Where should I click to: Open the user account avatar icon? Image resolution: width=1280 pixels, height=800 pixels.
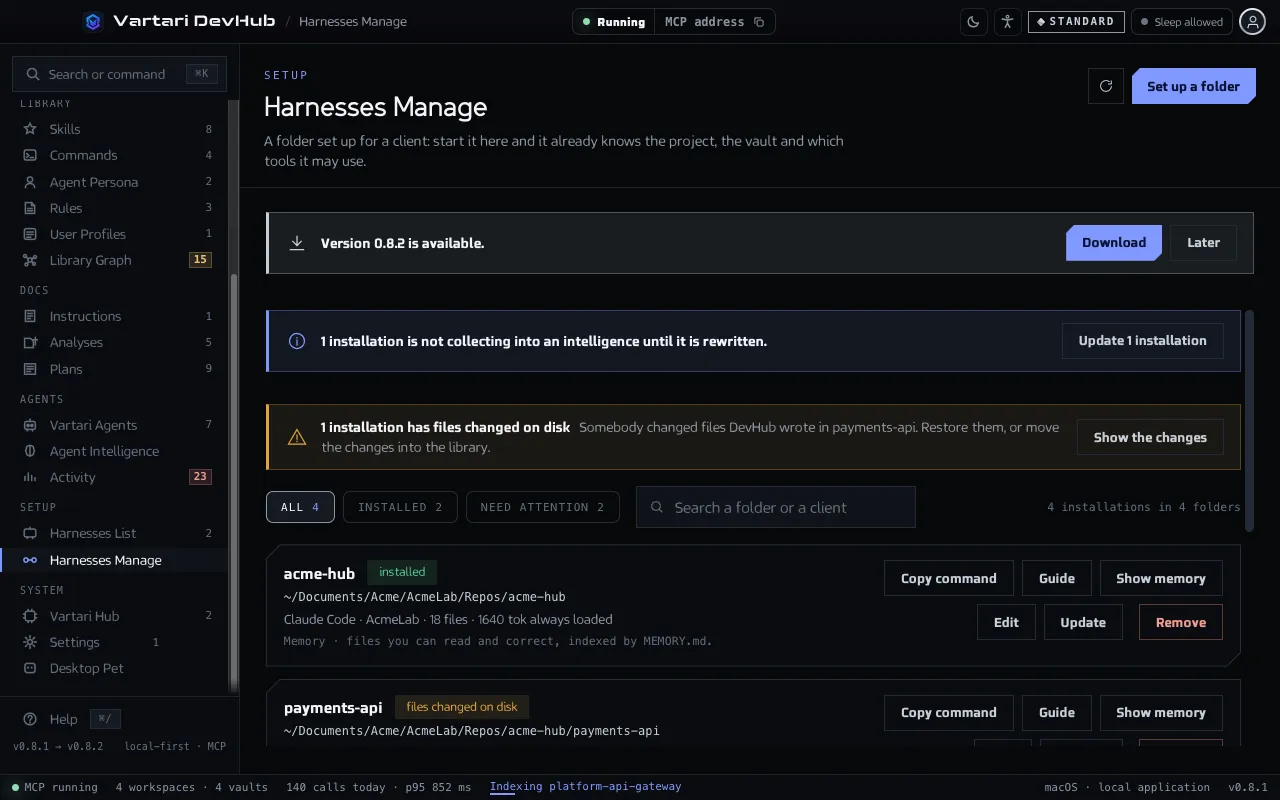[1252, 21]
